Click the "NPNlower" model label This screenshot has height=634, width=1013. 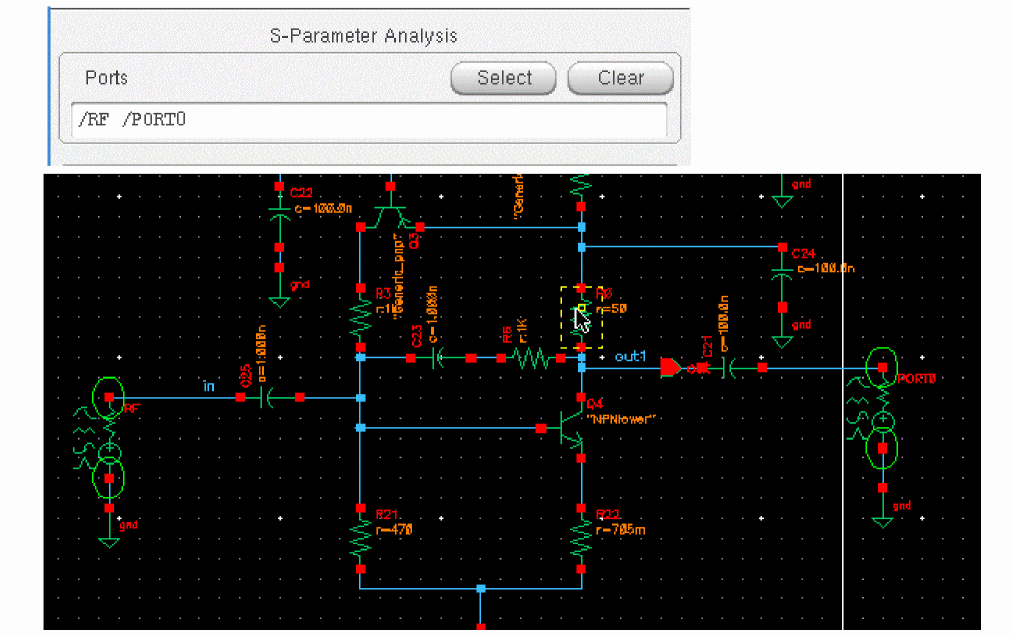pyautogui.click(x=621, y=419)
